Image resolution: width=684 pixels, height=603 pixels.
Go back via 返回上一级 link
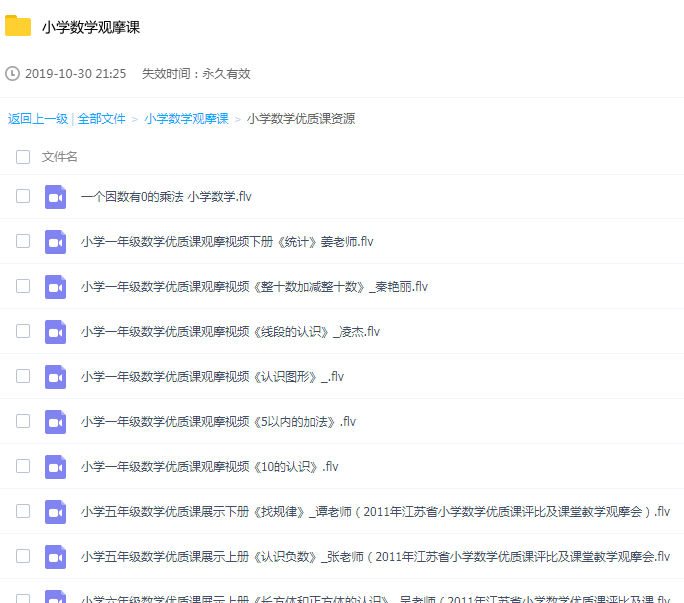point(38,119)
